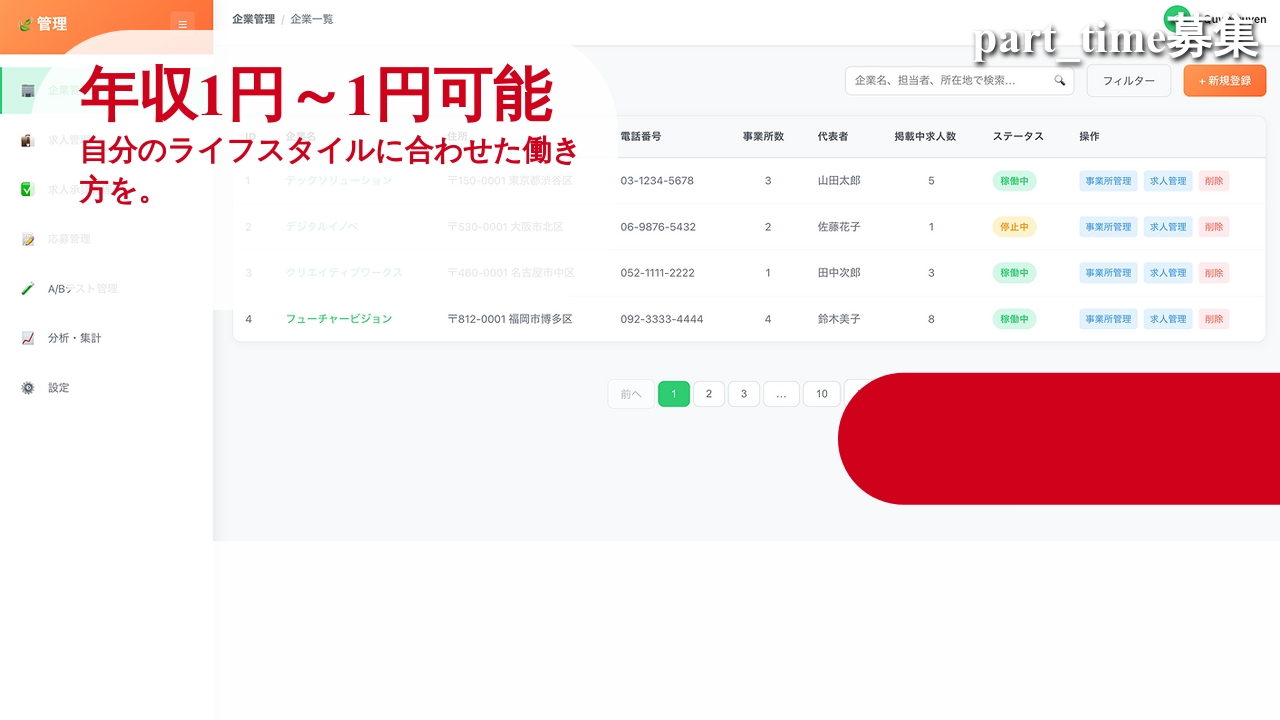1280x720 pixels.
Task: Click the hamburger menu icon in the header
Action: click(181, 25)
